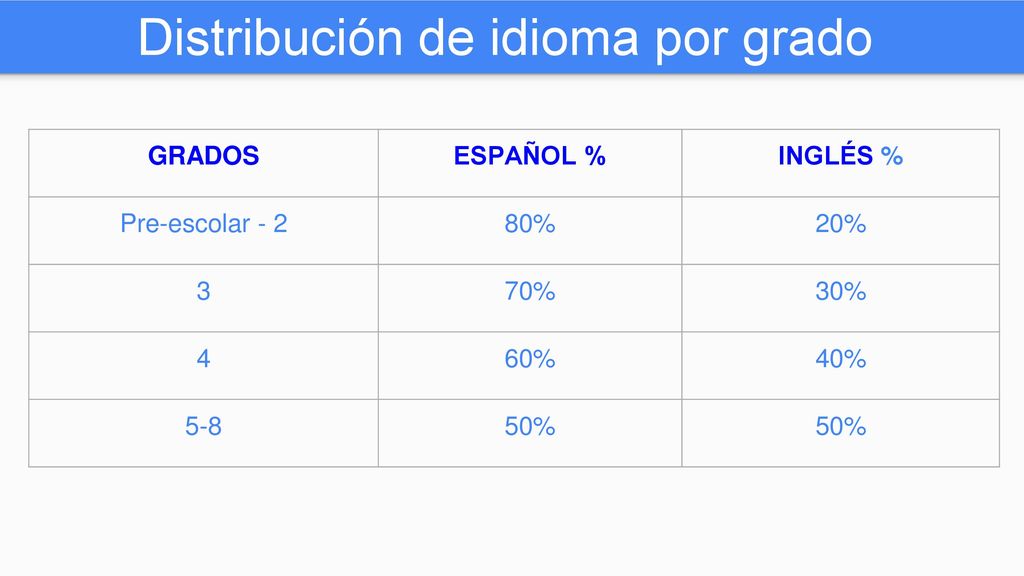1024x576 pixels.
Task: Click the word grado in the title
Action: pos(807,40)
